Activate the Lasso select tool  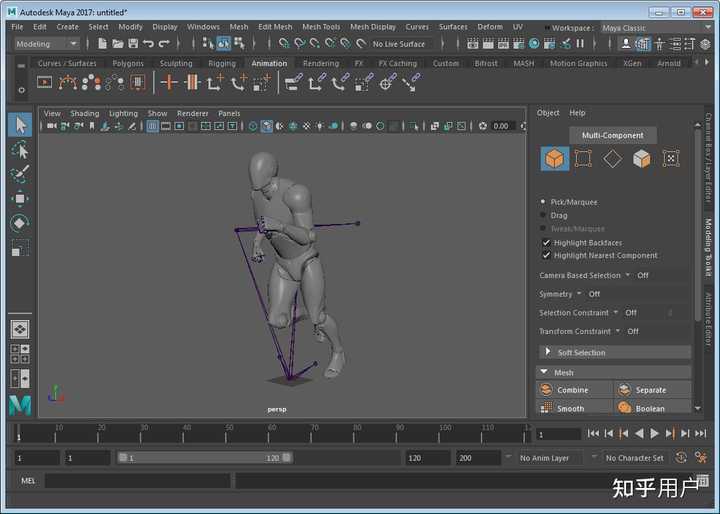click(20, 149)
